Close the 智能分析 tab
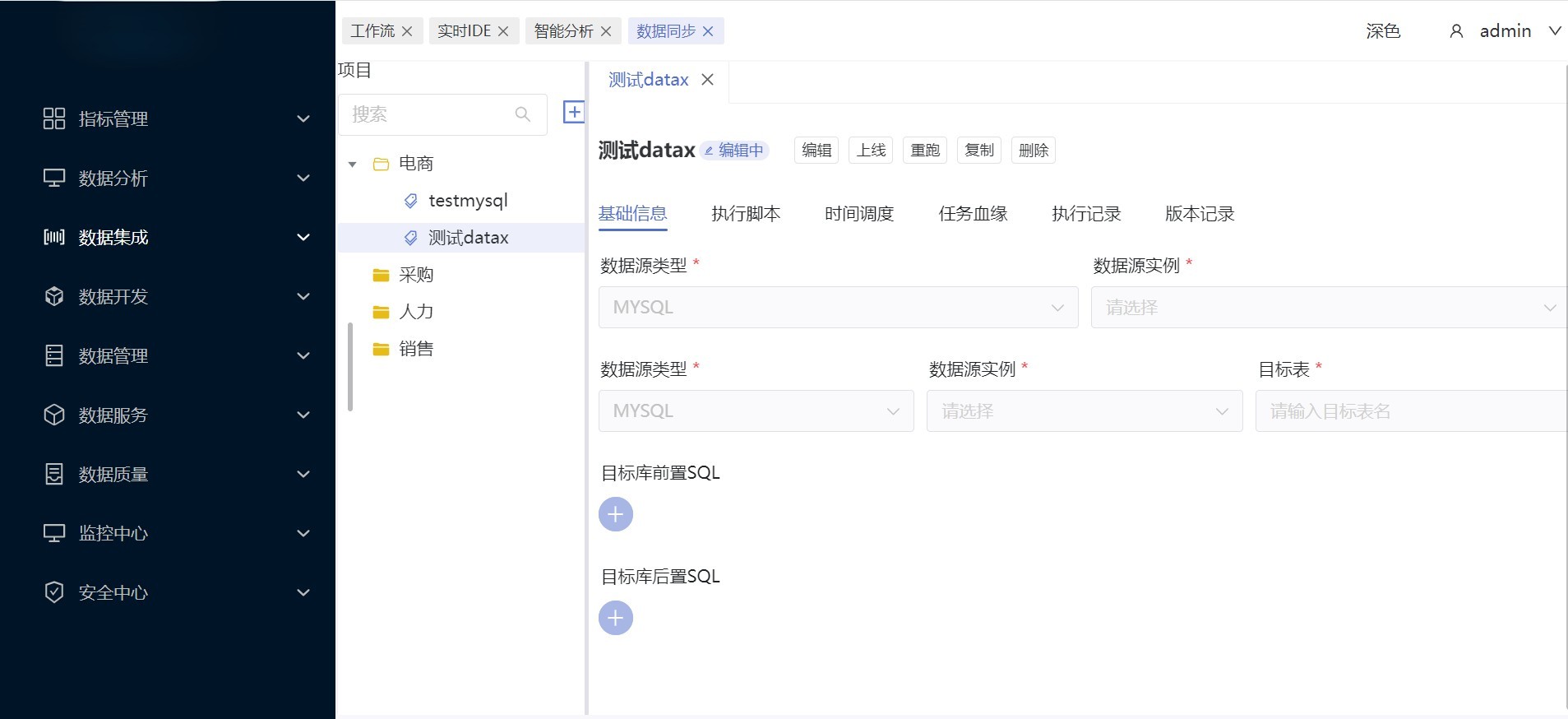 point(606,31)
